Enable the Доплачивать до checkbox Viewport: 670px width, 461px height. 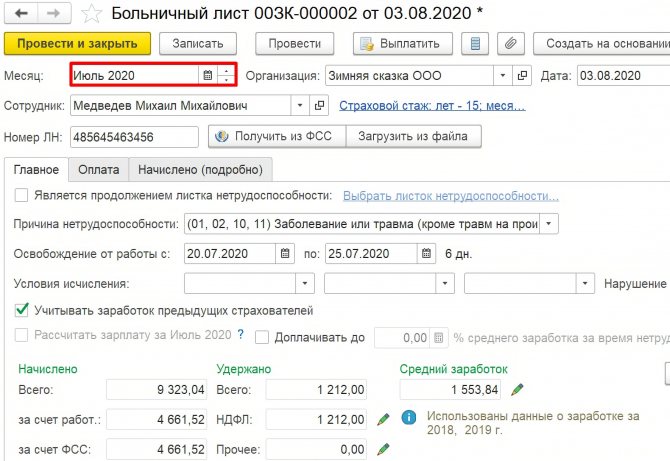262,336
